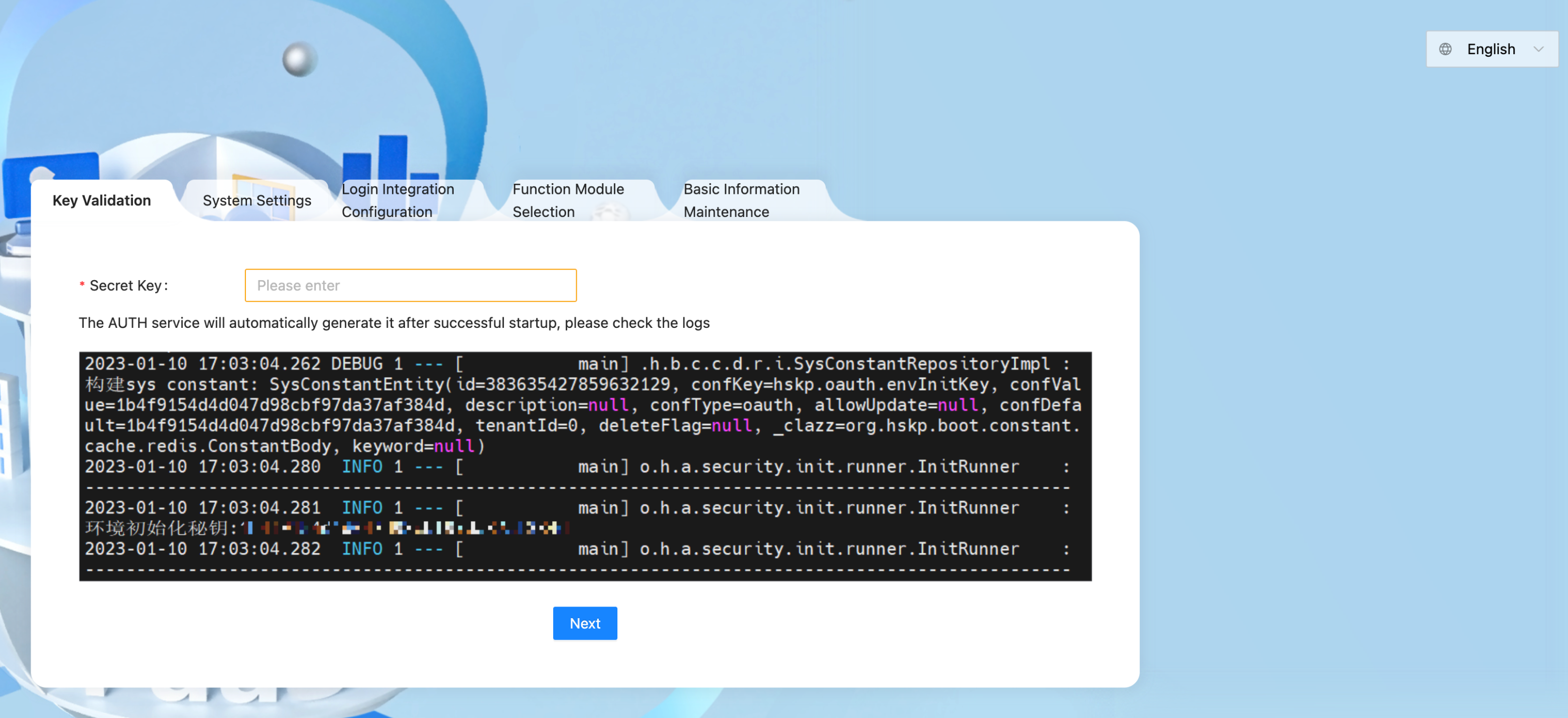Open the System Settings tab
1568x718 pixels.
[256, 200]
